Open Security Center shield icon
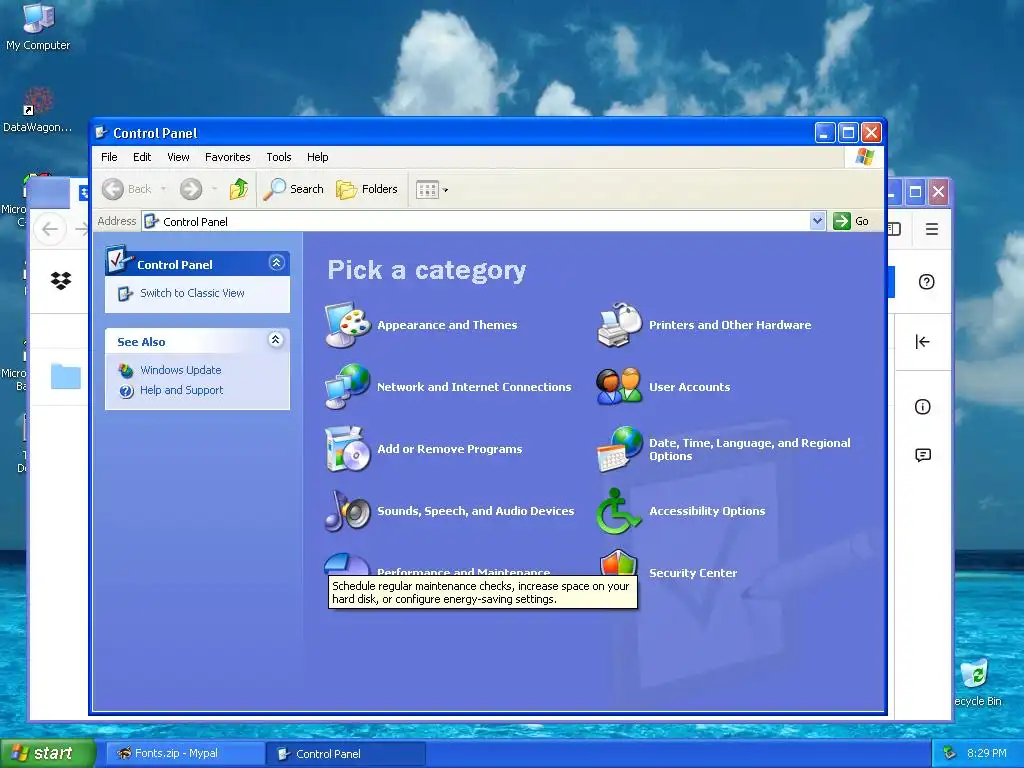Viewport: 1024px width, 768px height. 618,566
